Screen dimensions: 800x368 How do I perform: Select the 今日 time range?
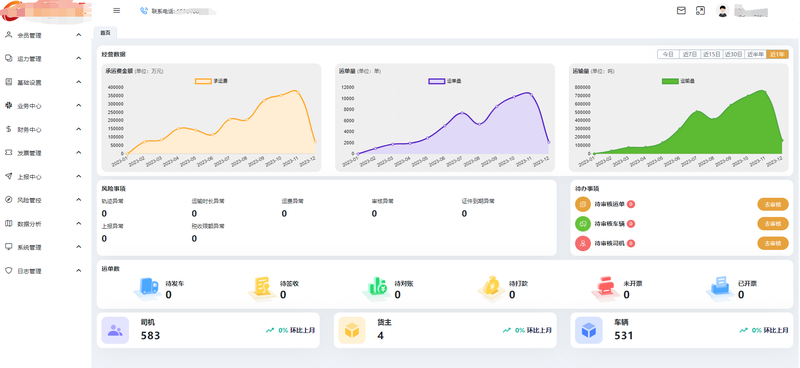pos(668,54)
